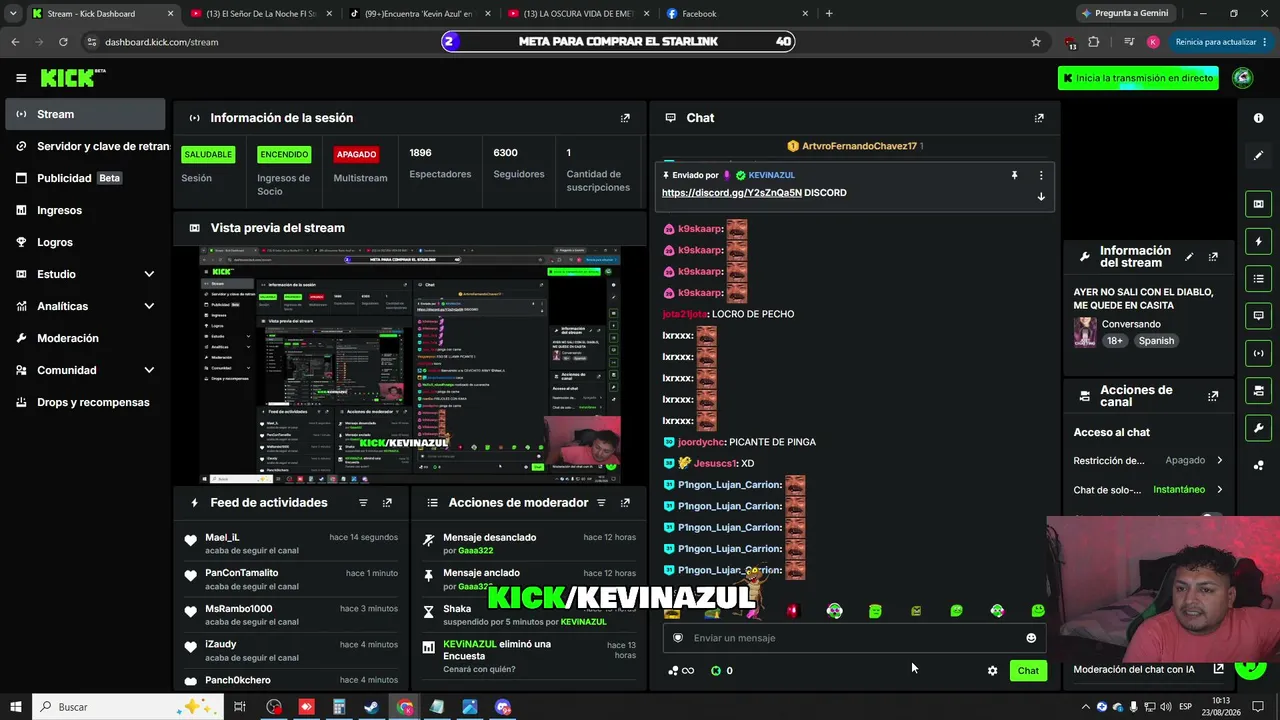
Task: Open the Windows Start menu
Action: coord(16,707)
